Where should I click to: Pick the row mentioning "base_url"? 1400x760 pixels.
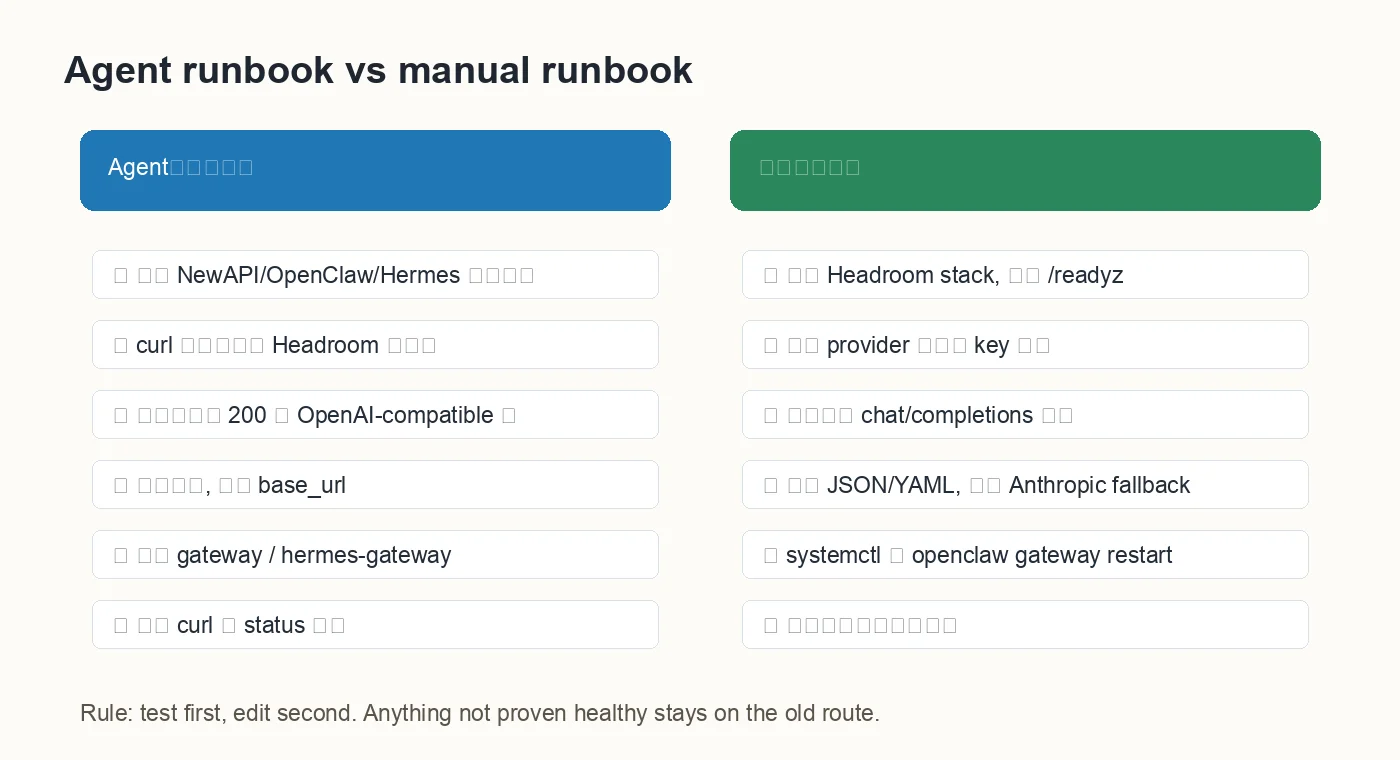[x=375, y=484]
